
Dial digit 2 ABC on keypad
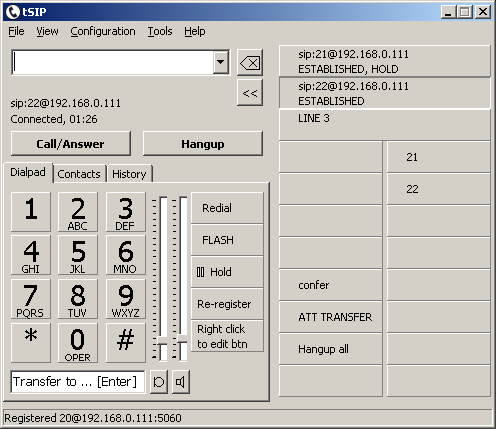(78, 212)
